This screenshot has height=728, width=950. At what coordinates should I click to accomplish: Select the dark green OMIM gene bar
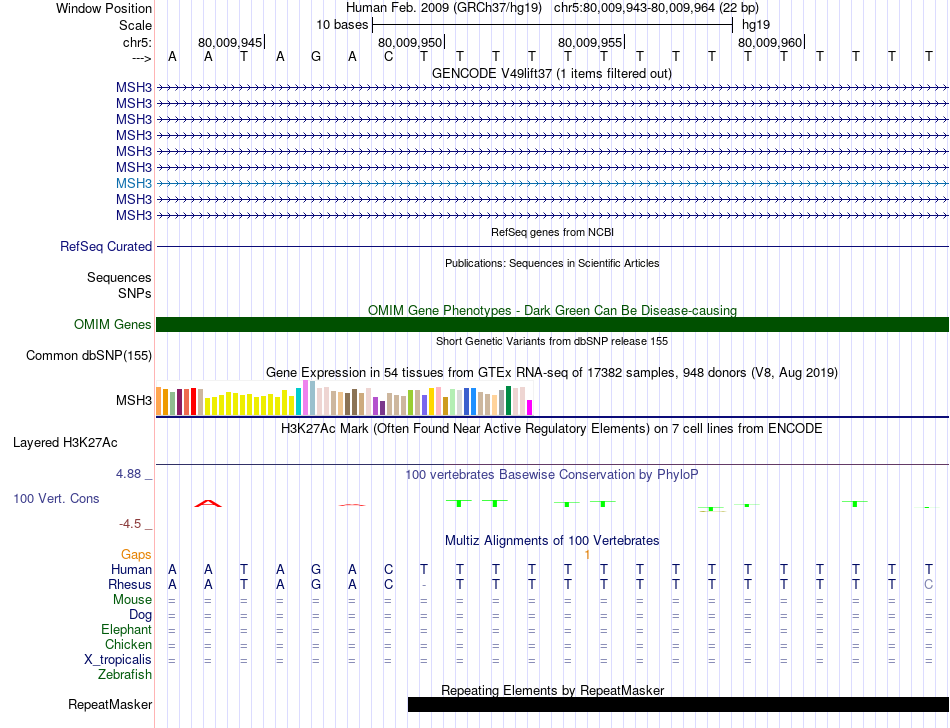552,325
